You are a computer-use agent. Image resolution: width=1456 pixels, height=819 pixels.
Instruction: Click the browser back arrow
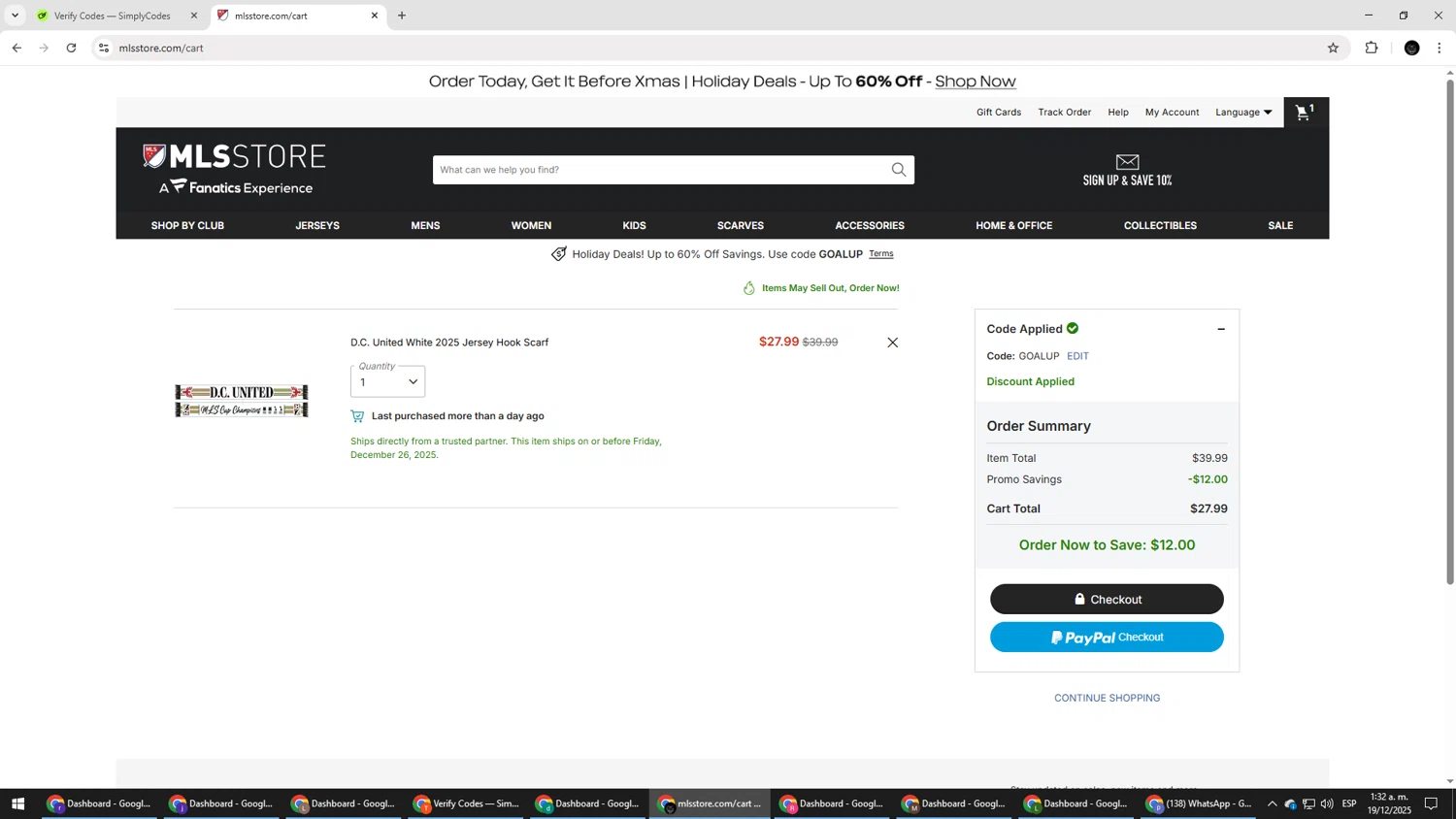[17, 48]
